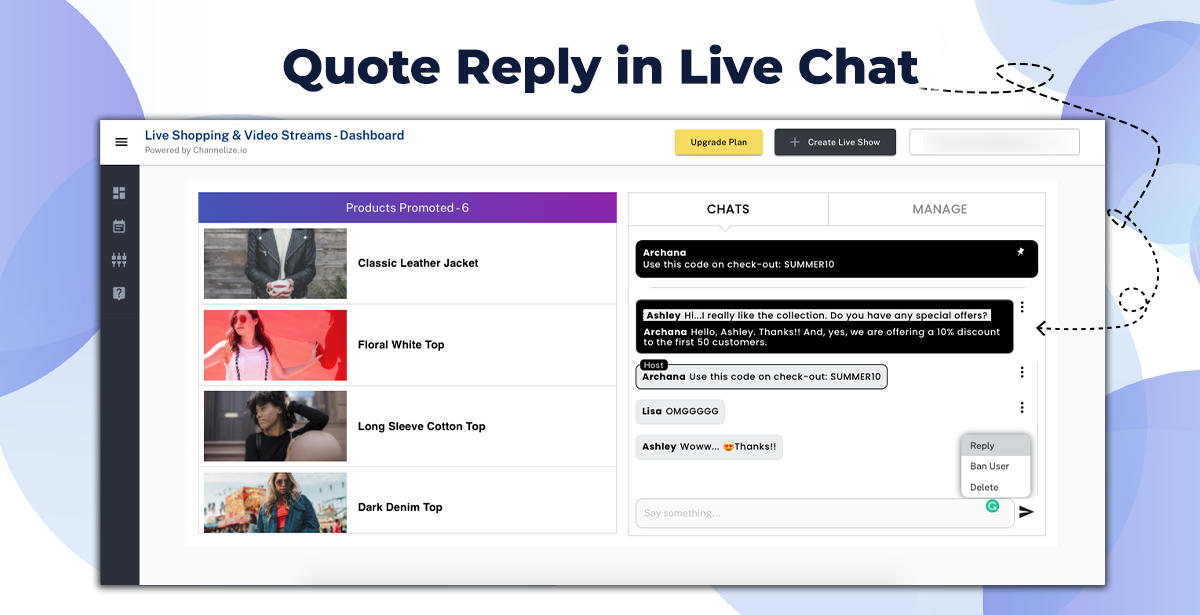Click Ashley's Woww Thanks message
The height and width of the screenshot is (615, 1200).
[709, 447]
